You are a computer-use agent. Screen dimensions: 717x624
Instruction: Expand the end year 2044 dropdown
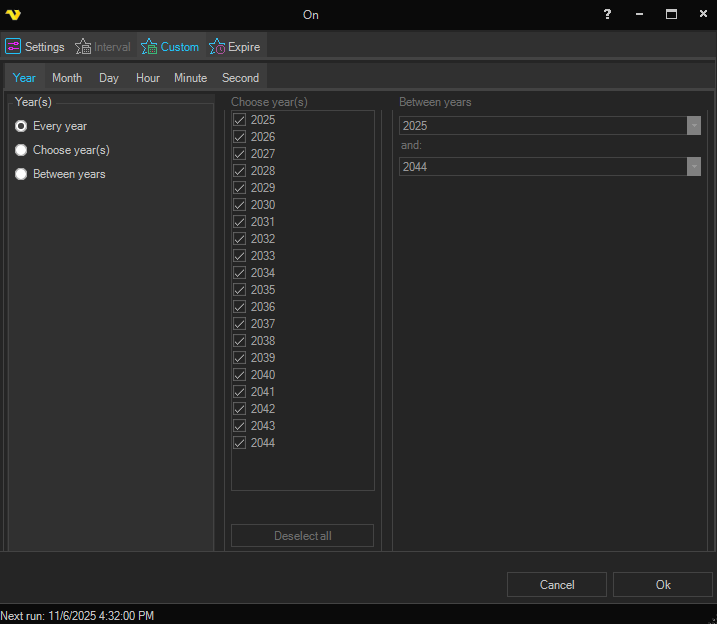pos(693,167)
